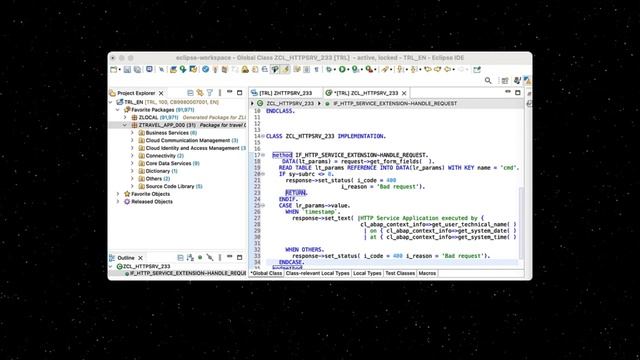Expand the Core Data Services folder
The image size is (640, 360).
tap(132, 163)
